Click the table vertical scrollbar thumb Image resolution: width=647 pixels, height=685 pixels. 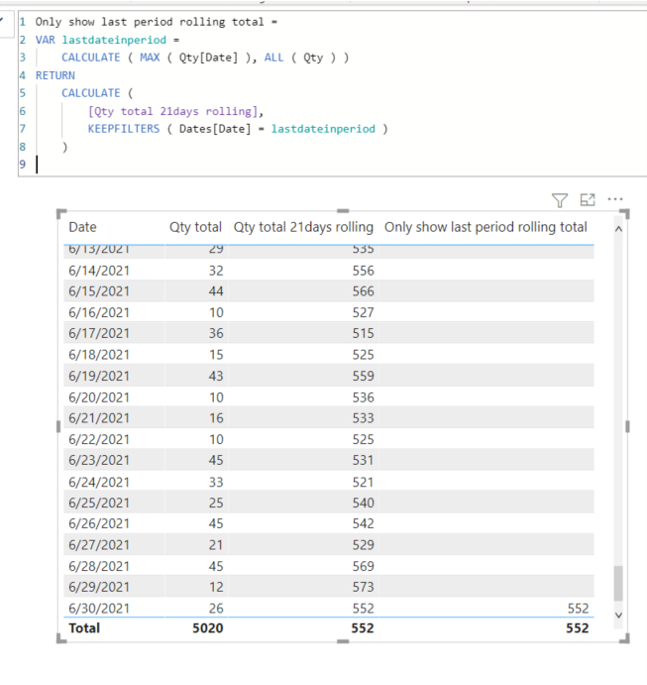[618, 584]
